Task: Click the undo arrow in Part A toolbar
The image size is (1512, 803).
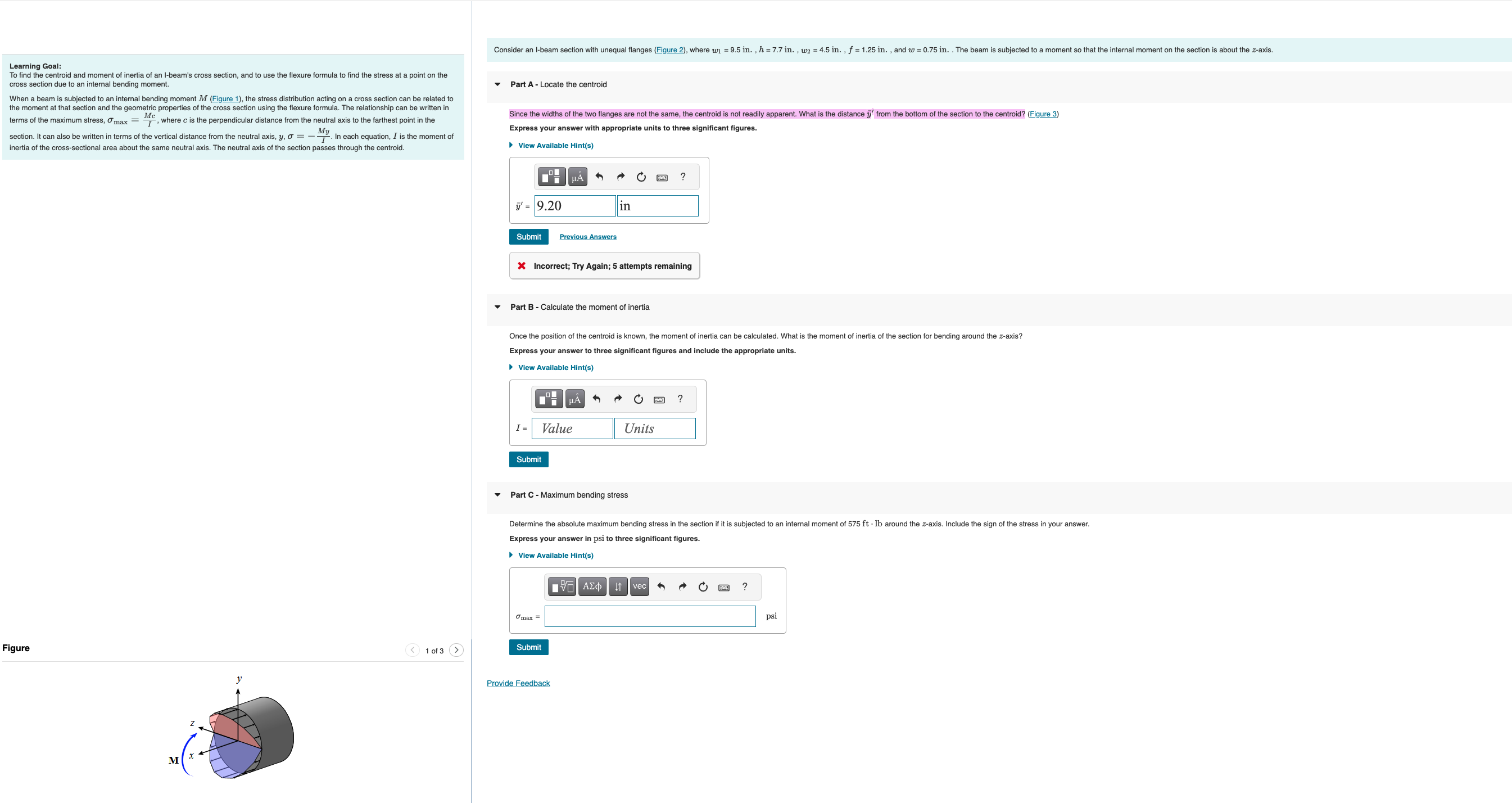Action: coord(599,177)
